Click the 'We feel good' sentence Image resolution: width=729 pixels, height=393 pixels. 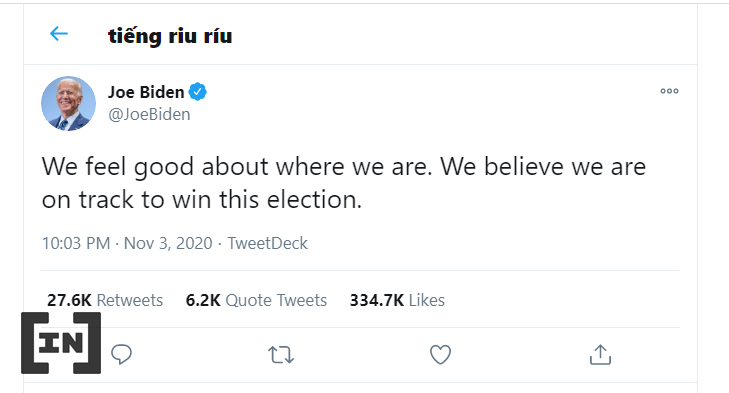tap(237, 167)
